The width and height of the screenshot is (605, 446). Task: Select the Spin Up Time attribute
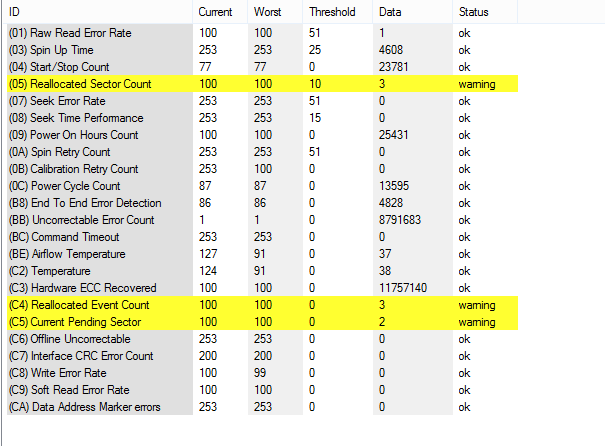coord(51,50)
